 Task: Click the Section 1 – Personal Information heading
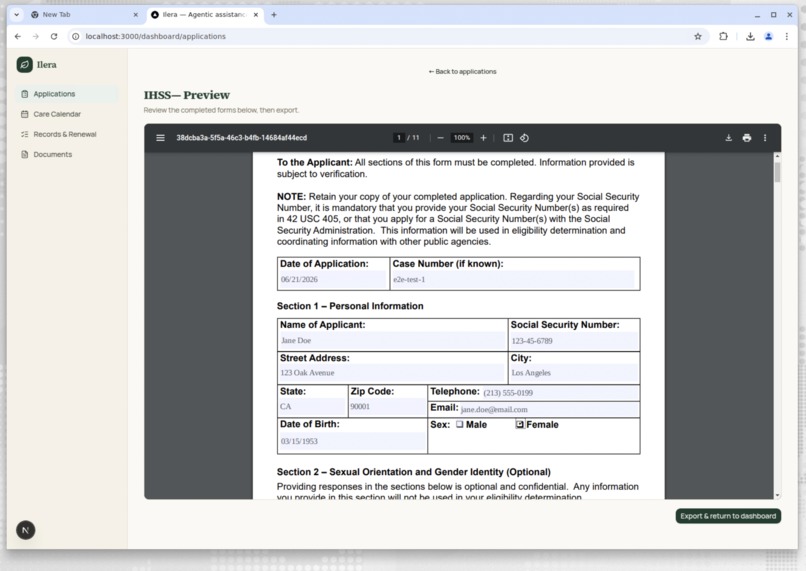point(350,306)
